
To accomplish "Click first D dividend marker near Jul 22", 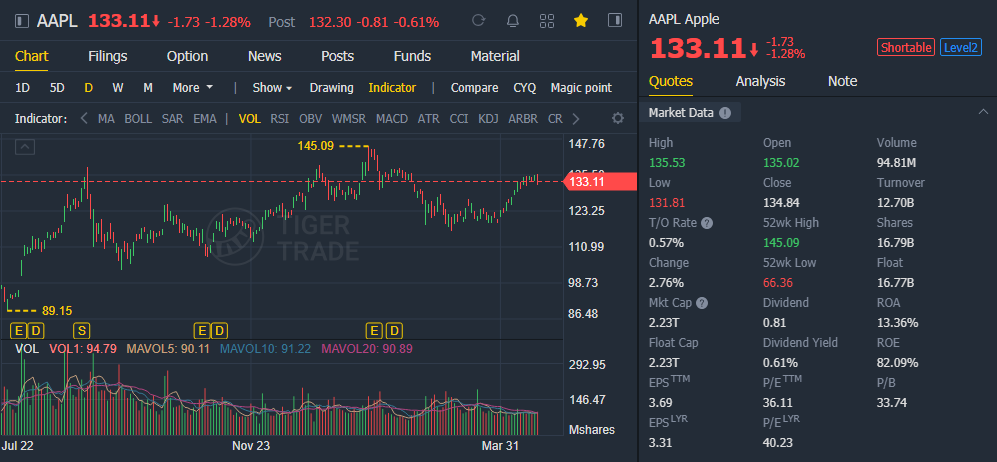I will 36,330.
